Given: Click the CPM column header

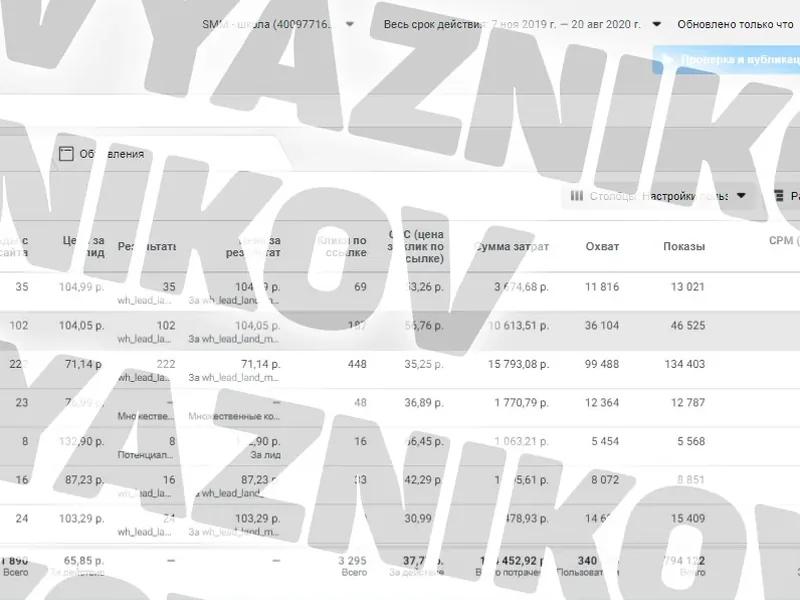Looking at the screenshot, I should (x=784, y=241).
